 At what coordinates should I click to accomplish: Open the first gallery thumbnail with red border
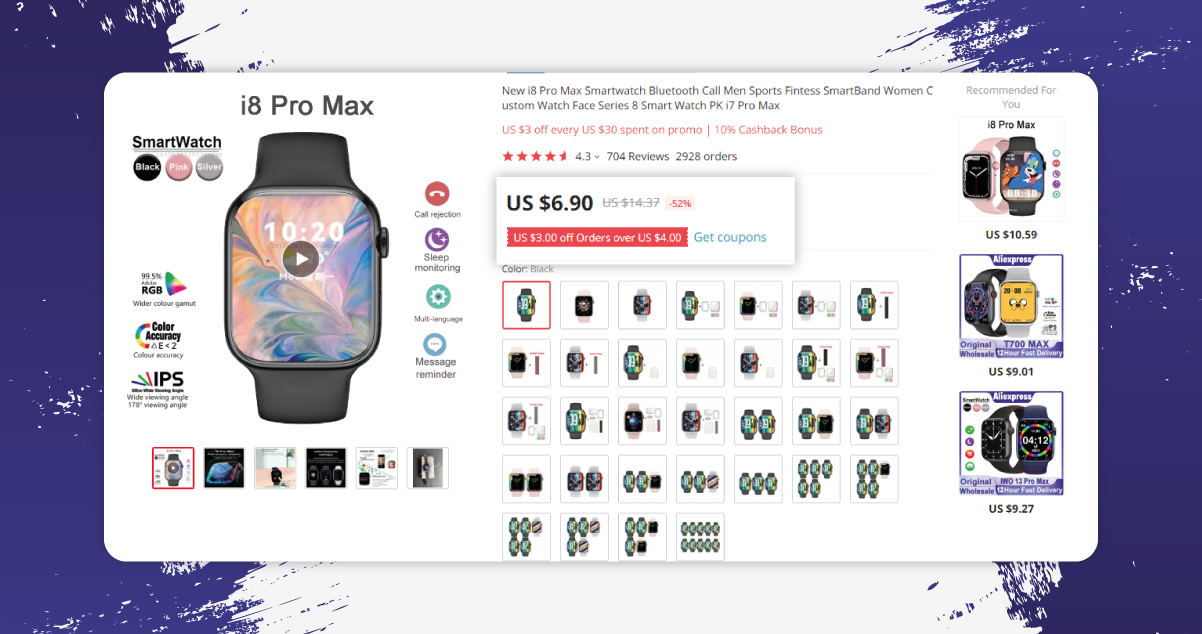173,468
